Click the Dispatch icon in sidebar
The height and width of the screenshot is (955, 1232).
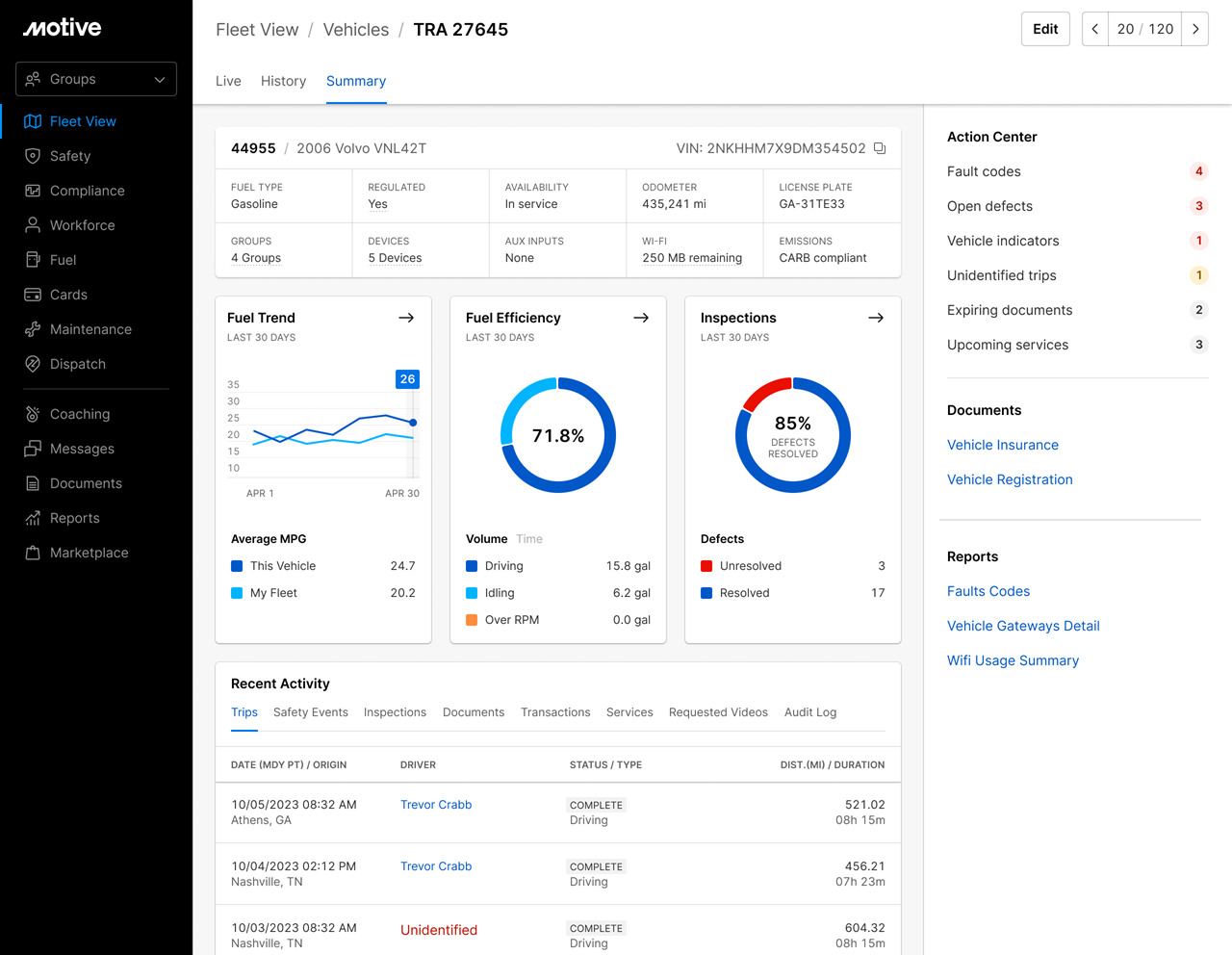(33, 364)
